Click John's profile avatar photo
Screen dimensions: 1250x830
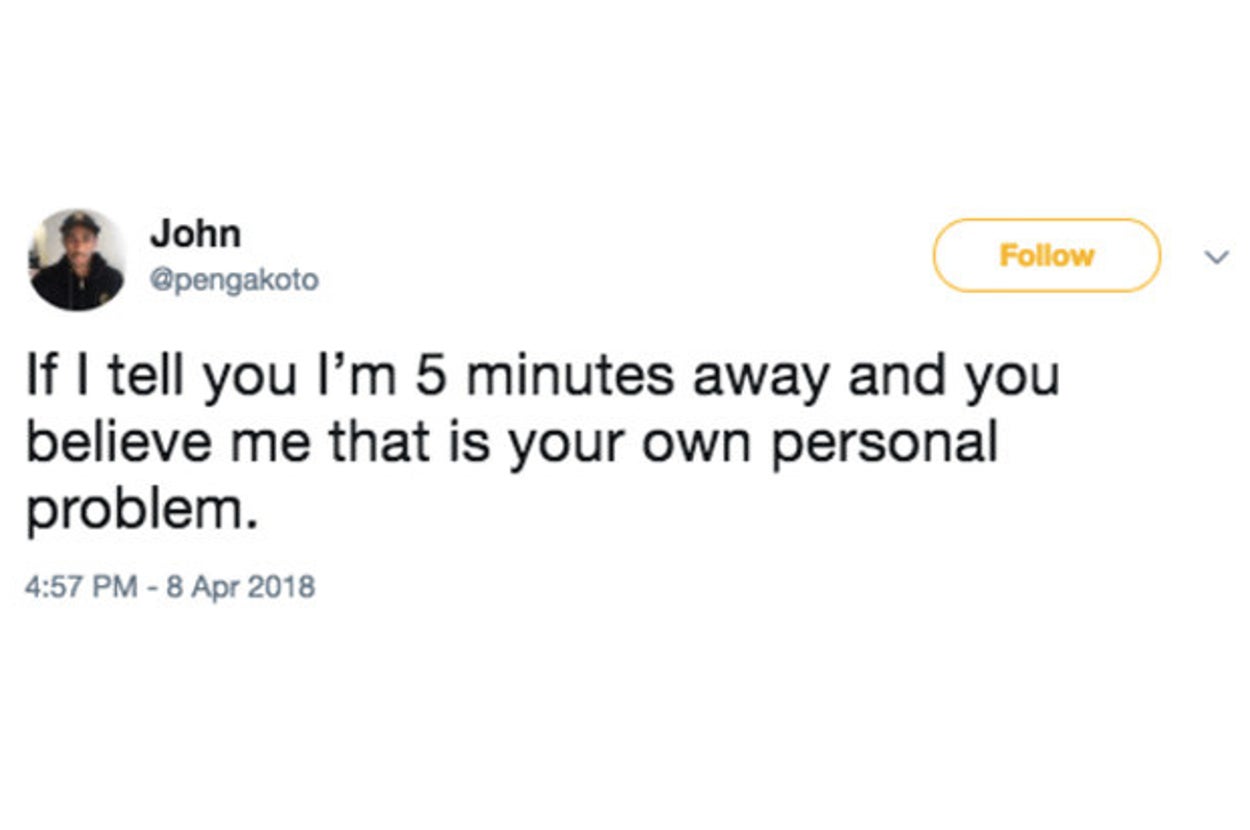click(77, 260)
